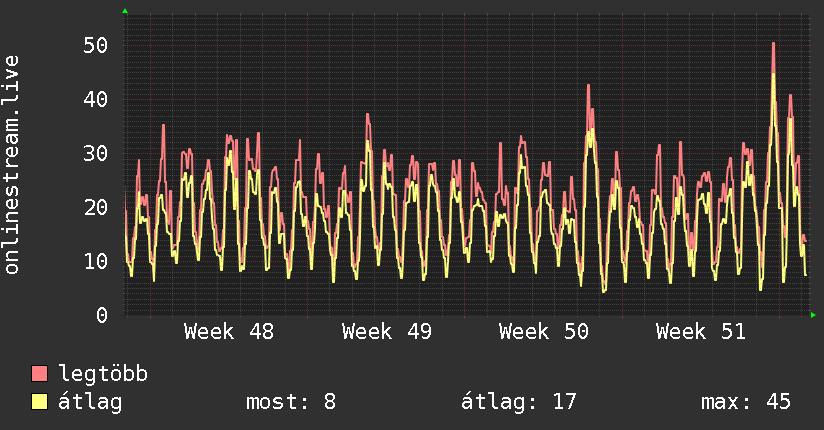The height and width of the screenshot is (430, 824).
Task: Click the 30 y-axis value
Action: click(96, 153)
